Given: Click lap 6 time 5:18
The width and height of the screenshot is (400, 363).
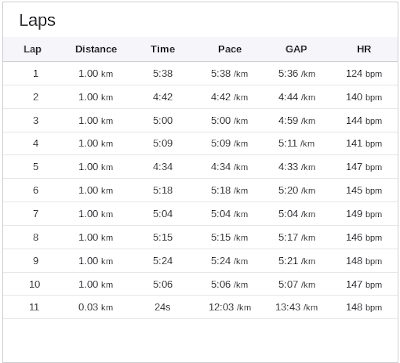Looking at the screenshot, I should (x=163, y=190).
